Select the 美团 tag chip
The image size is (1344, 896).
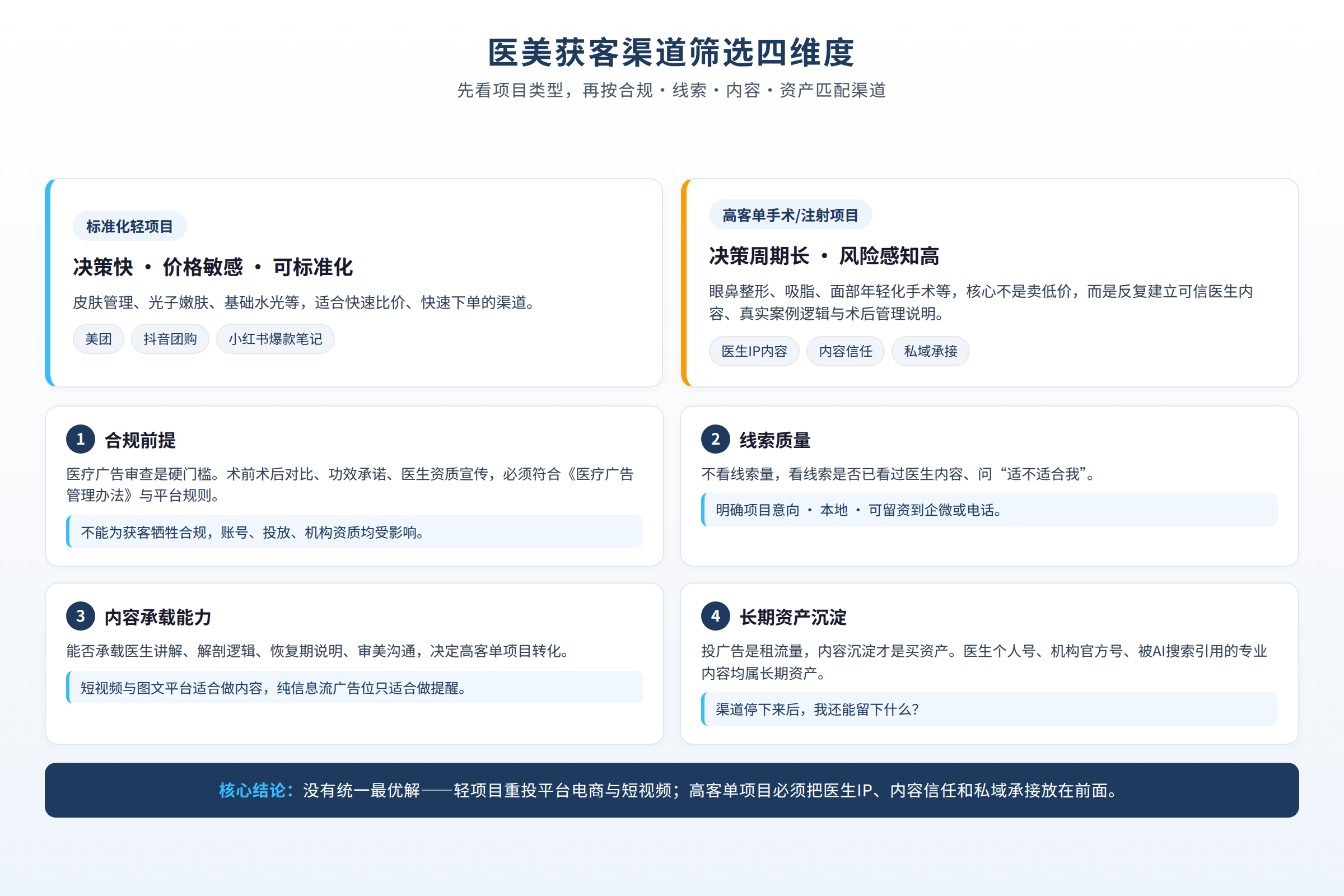click(99, 339)
